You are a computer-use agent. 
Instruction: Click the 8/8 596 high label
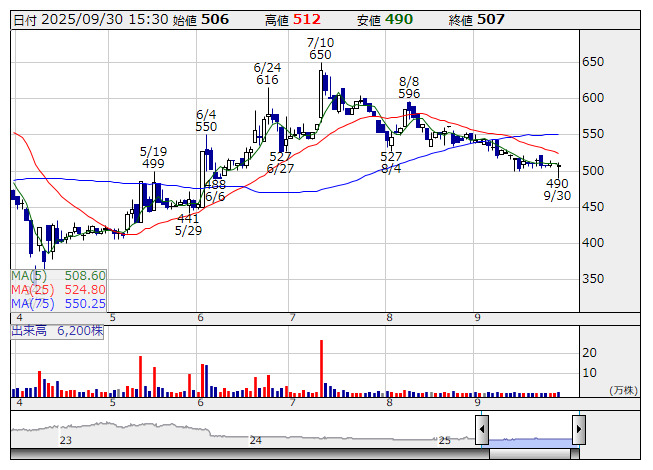tap(409, 87)
